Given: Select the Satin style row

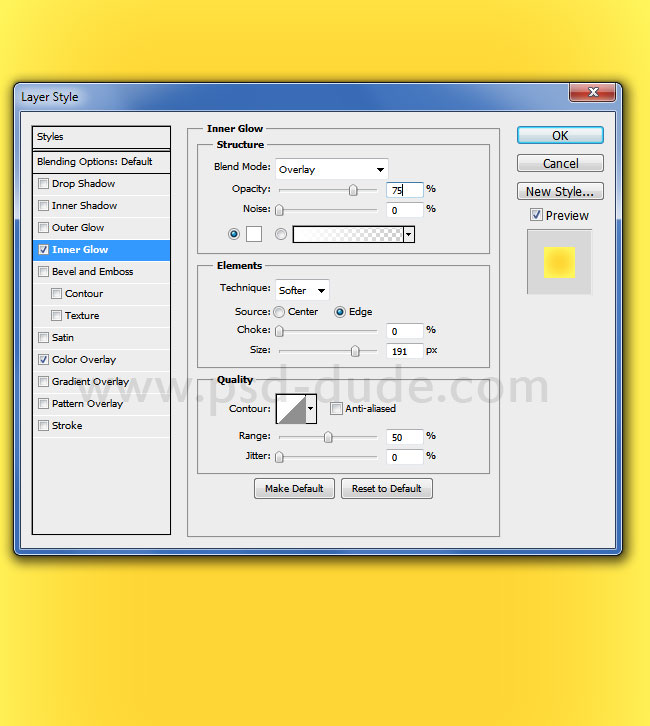Looking at the screenshot, I should coord(101,338).
